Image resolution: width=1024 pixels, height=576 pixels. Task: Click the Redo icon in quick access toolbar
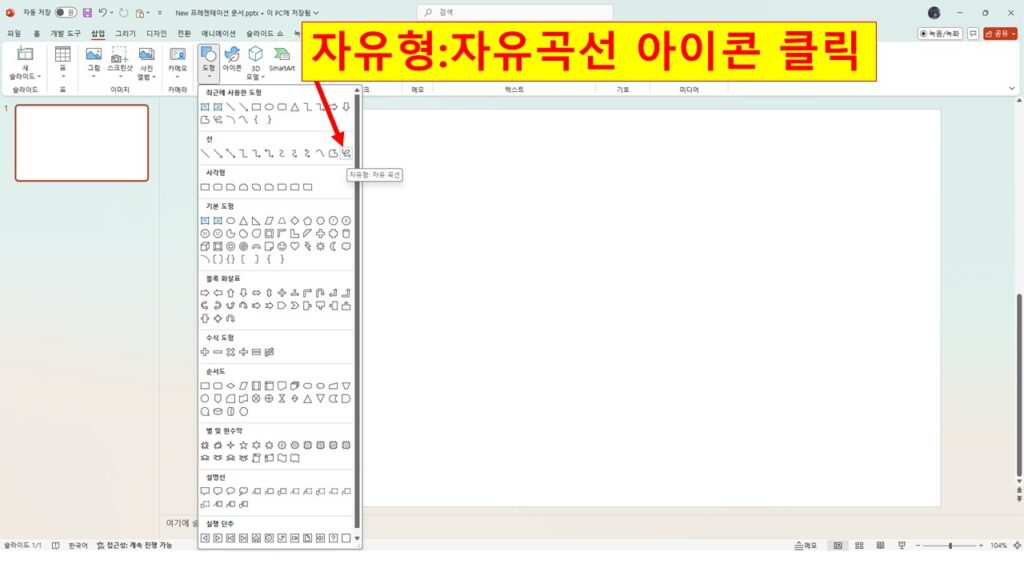point(124,12)
